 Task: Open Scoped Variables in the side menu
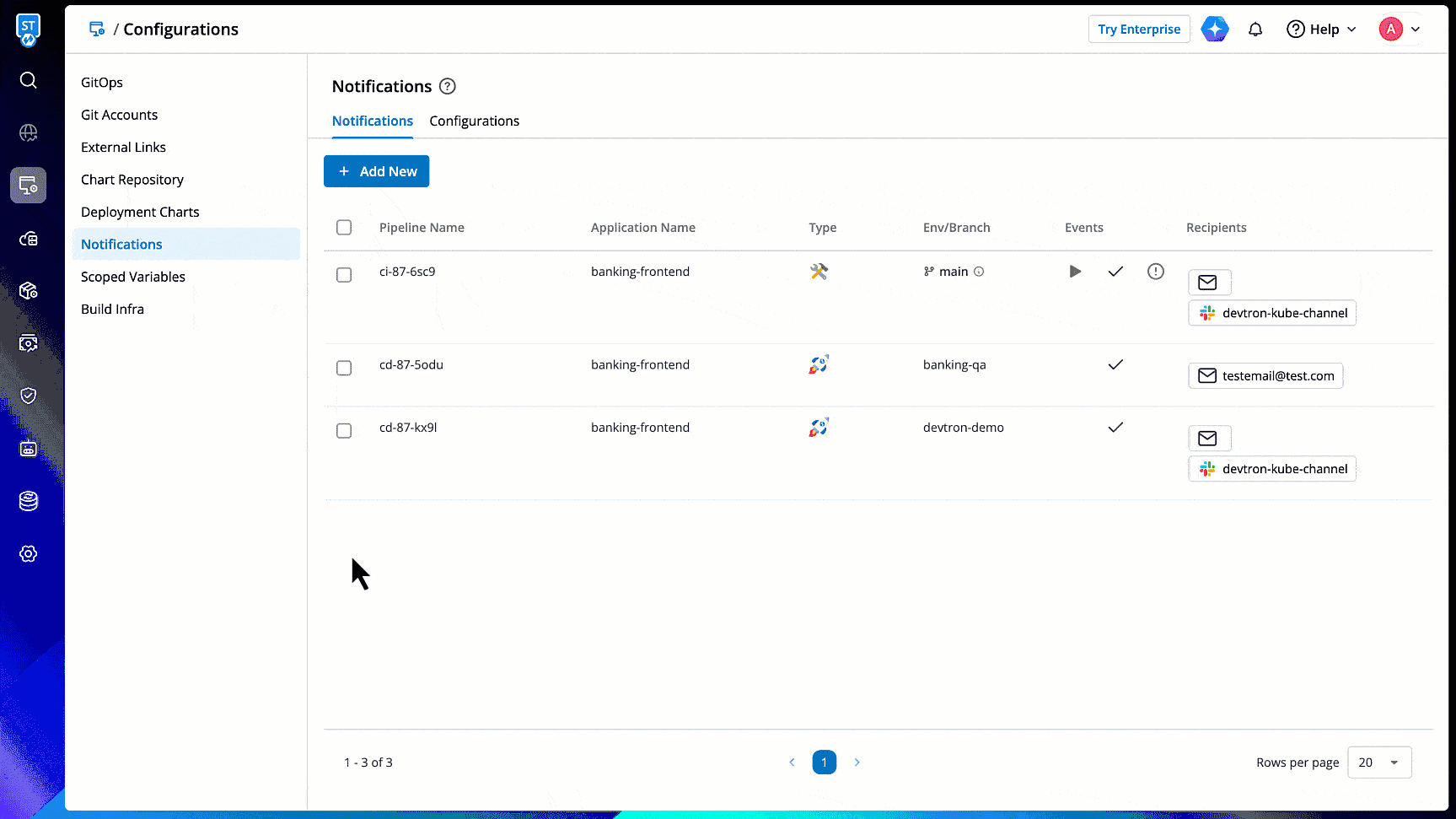[133, 277]
